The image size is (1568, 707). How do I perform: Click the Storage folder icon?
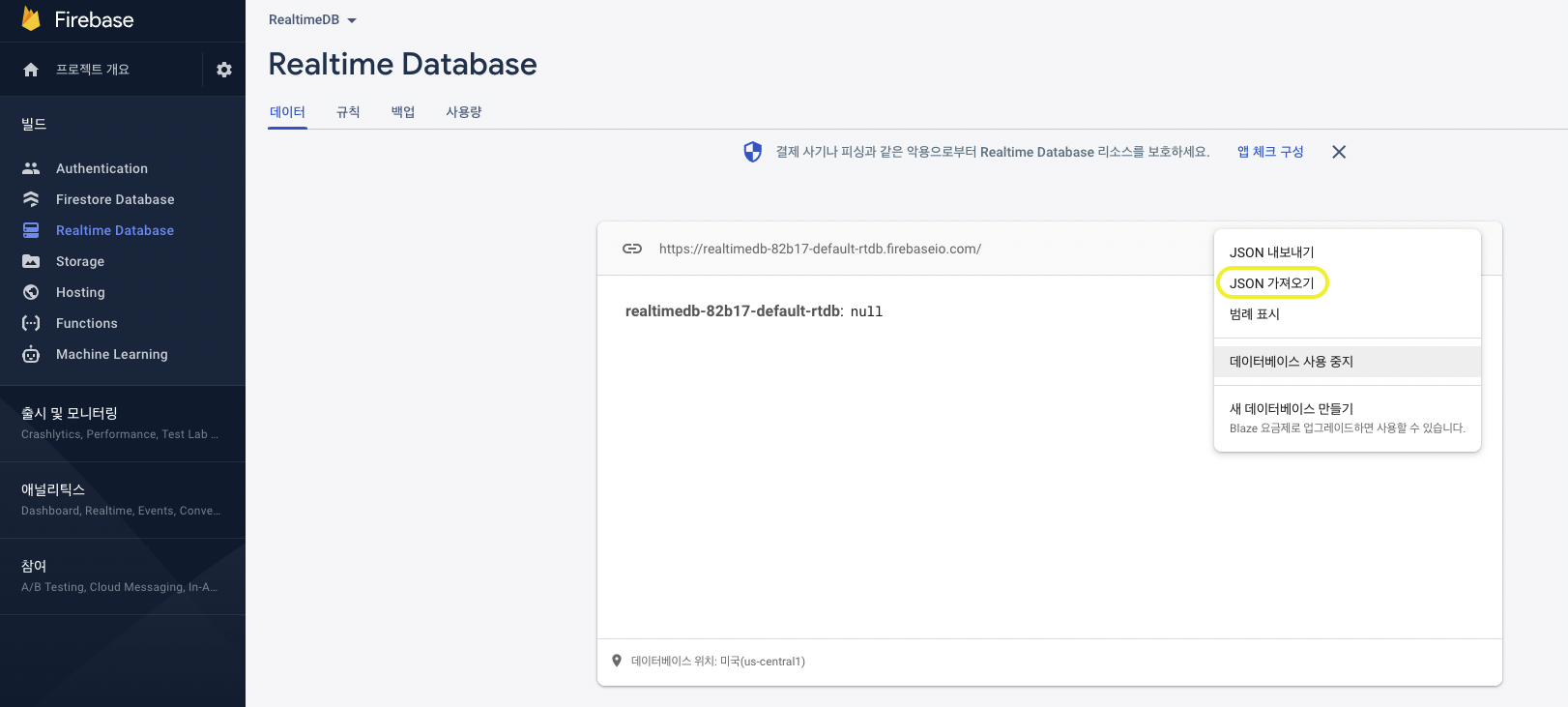(31, 261)
